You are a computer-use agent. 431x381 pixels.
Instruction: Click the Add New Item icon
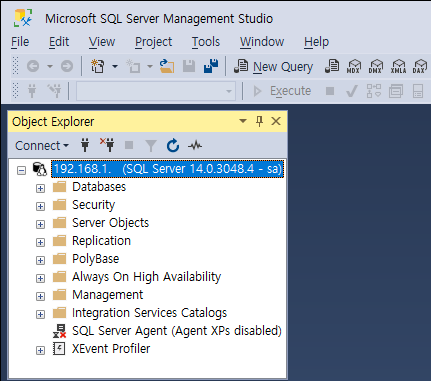point(133,66)
